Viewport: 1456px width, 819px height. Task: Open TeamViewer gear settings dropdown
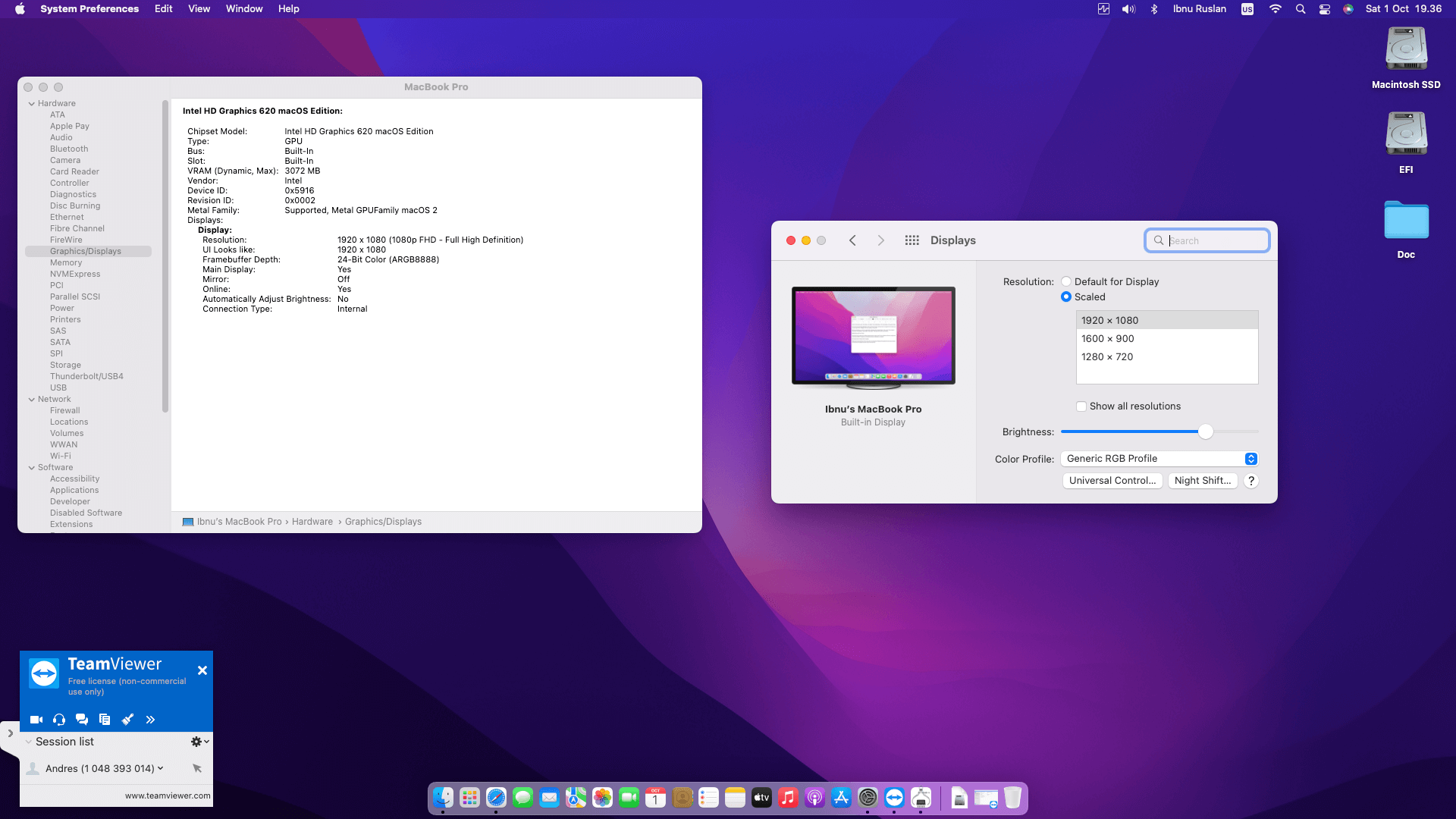point(199,742)
